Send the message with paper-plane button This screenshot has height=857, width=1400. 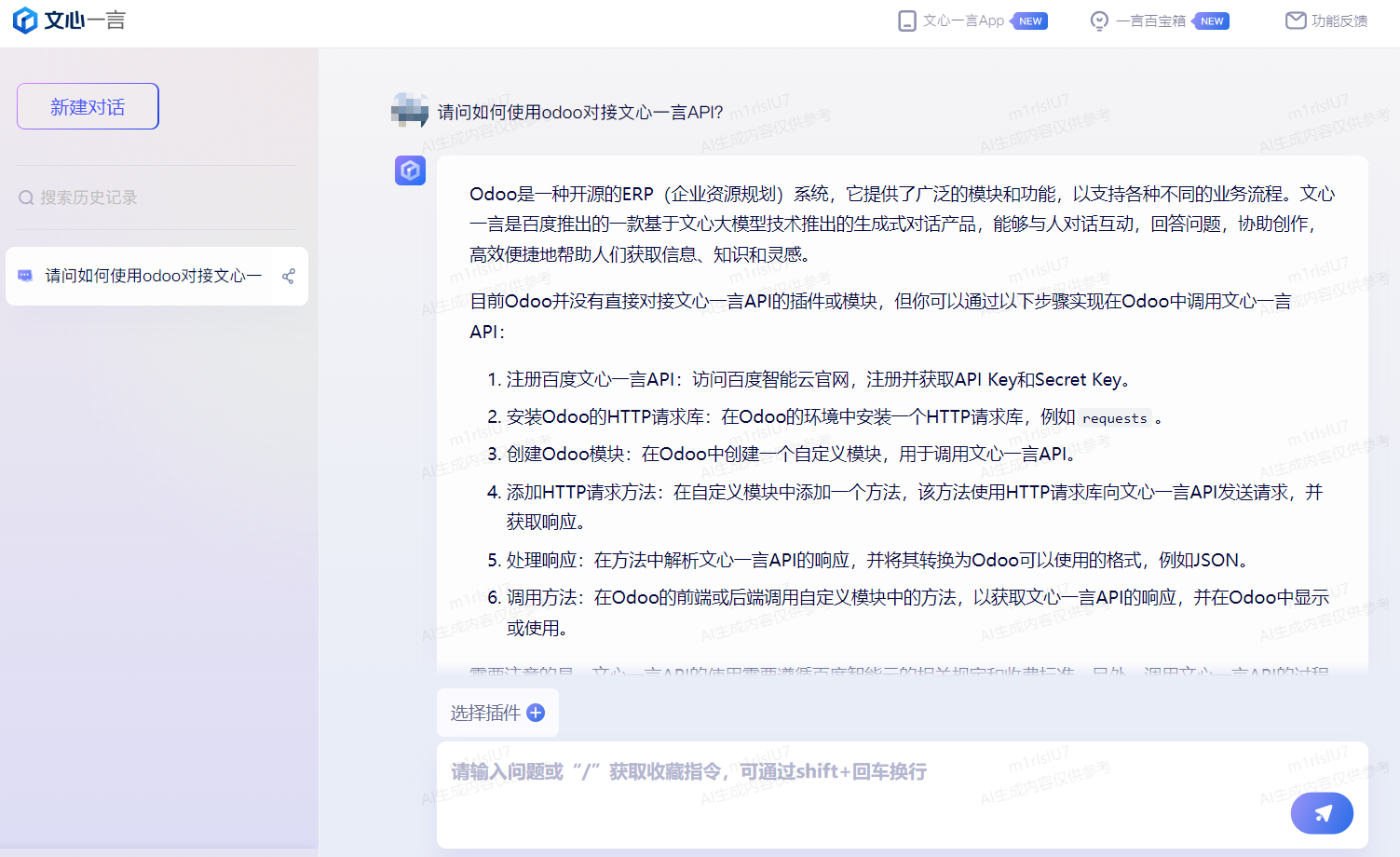[x=1322, y=813]
